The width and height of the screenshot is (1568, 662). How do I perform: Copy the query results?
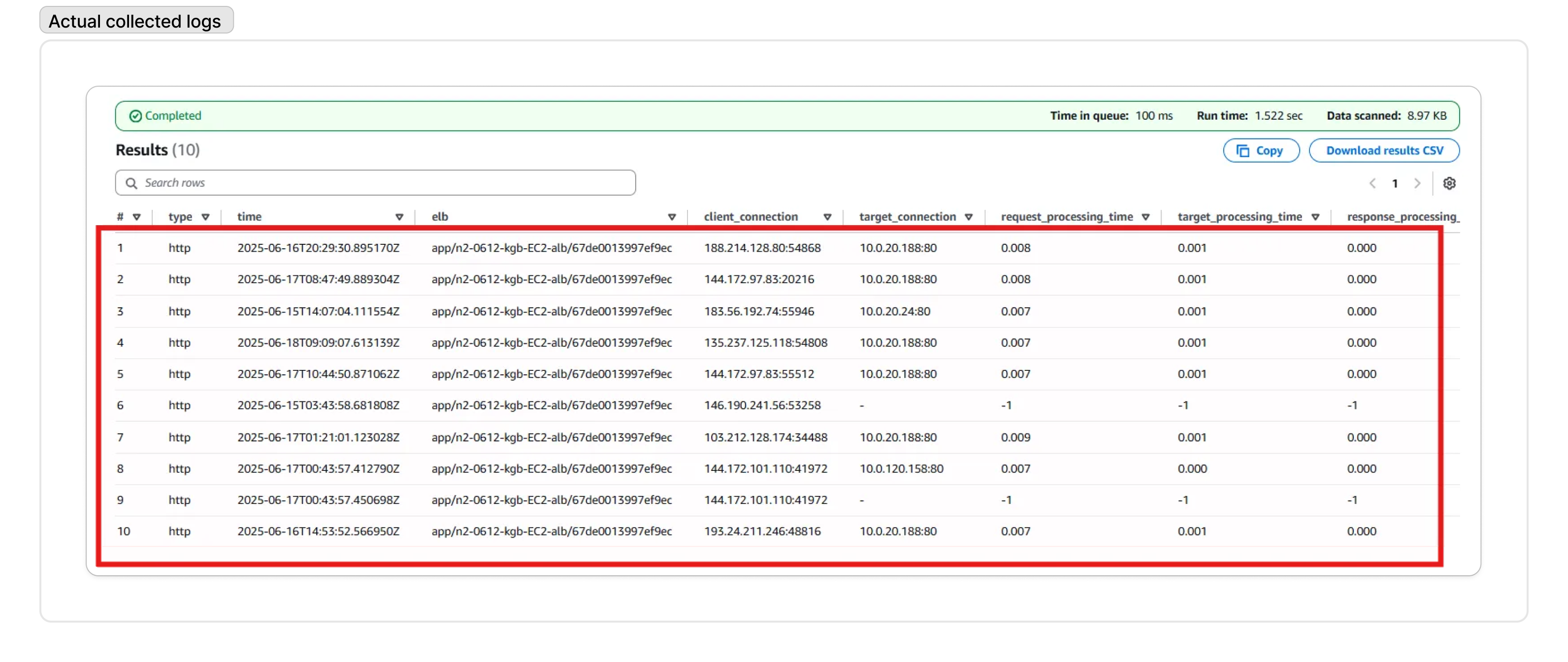(x=1261, y=150)
